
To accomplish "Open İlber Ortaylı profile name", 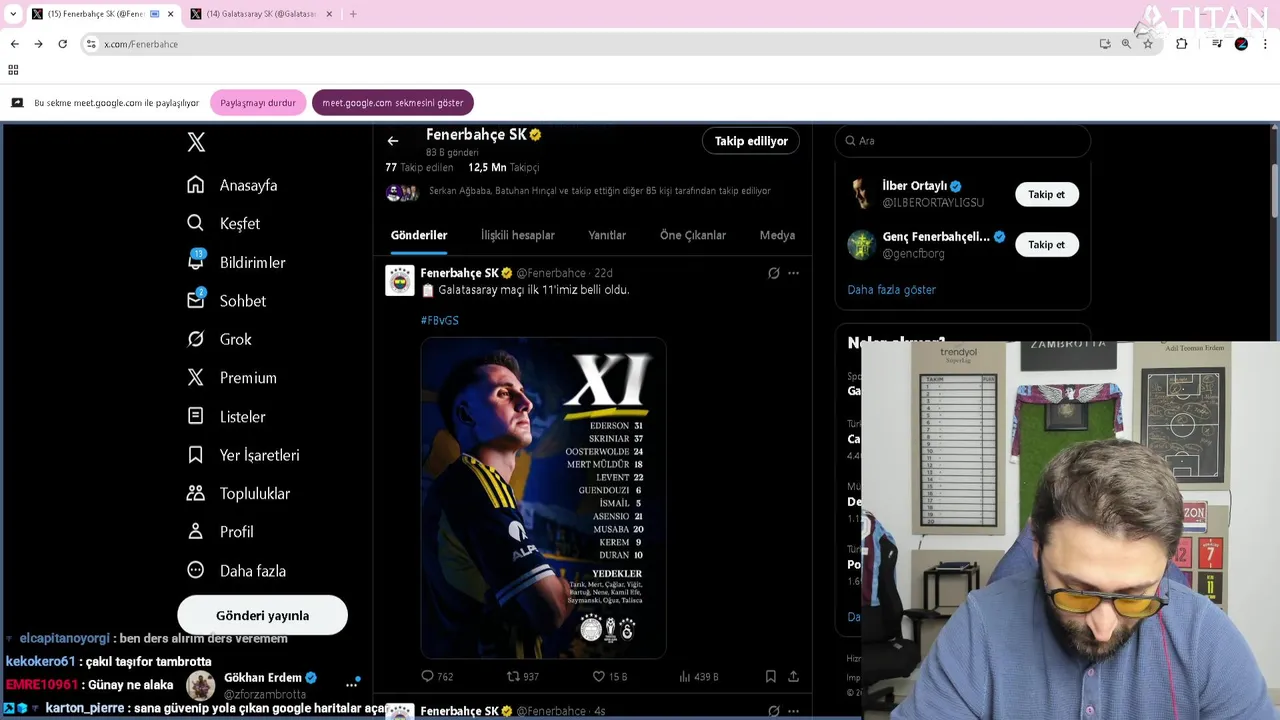I will (914, 186).
